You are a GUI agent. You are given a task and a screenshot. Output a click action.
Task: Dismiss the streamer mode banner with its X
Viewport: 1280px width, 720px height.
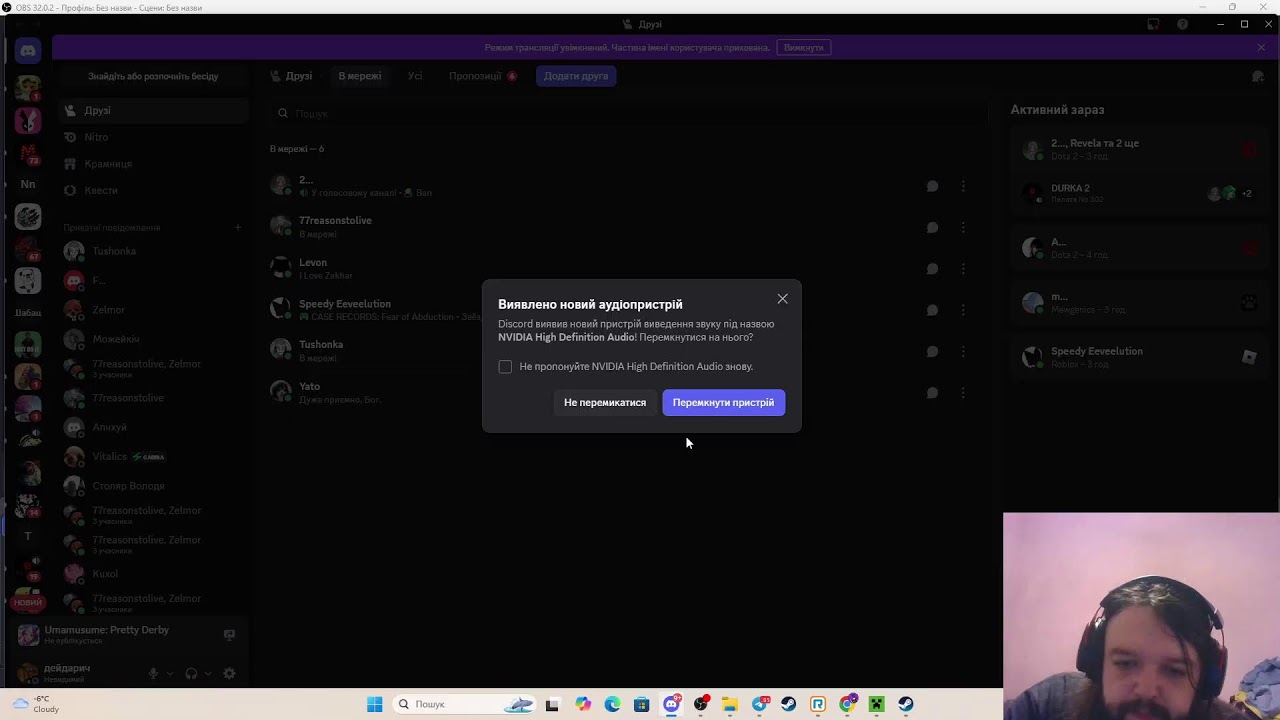(x=1261, y=47)
